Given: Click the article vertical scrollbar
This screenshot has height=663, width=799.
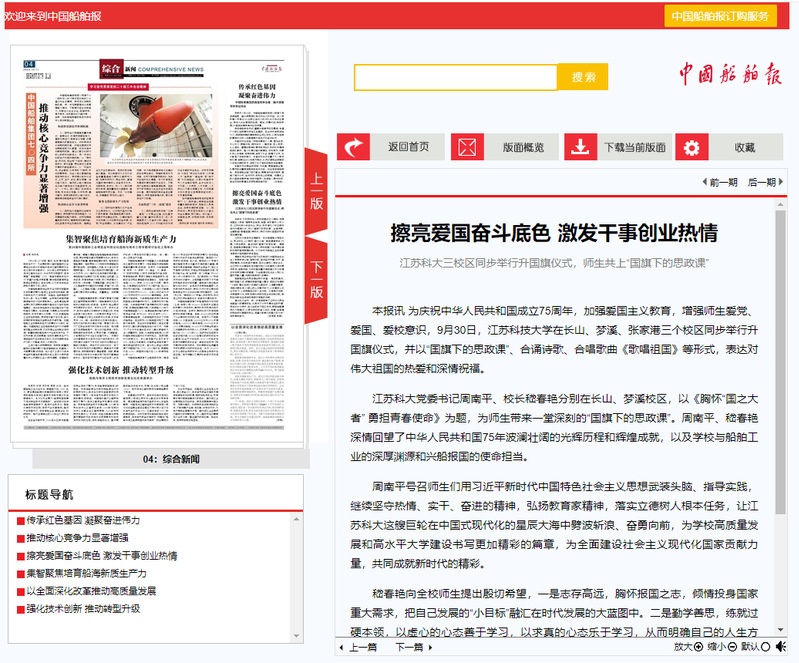Looking at the screenshot, I should tap(781, 400).
